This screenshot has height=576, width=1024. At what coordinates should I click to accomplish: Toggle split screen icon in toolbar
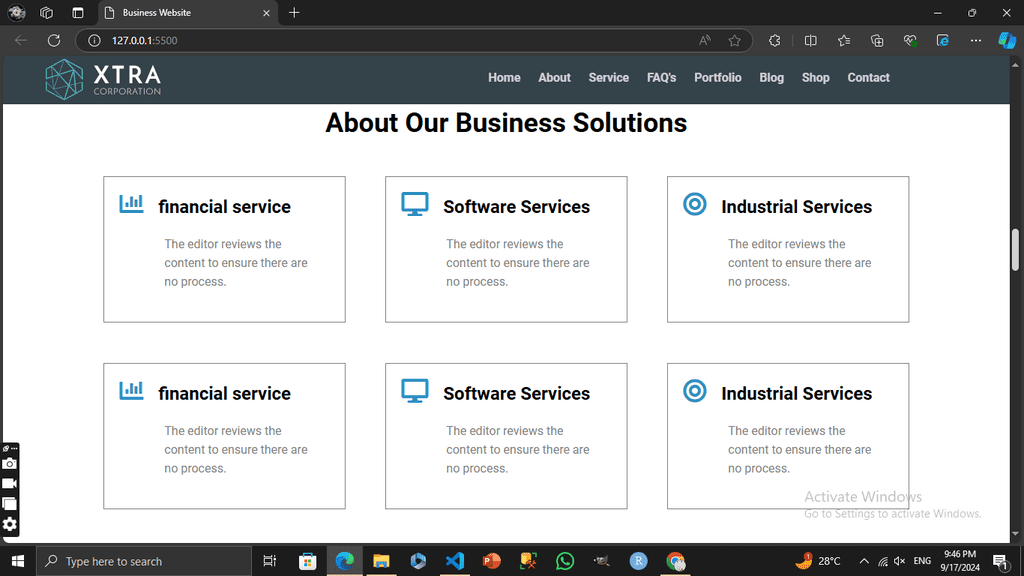pos(810,40)
